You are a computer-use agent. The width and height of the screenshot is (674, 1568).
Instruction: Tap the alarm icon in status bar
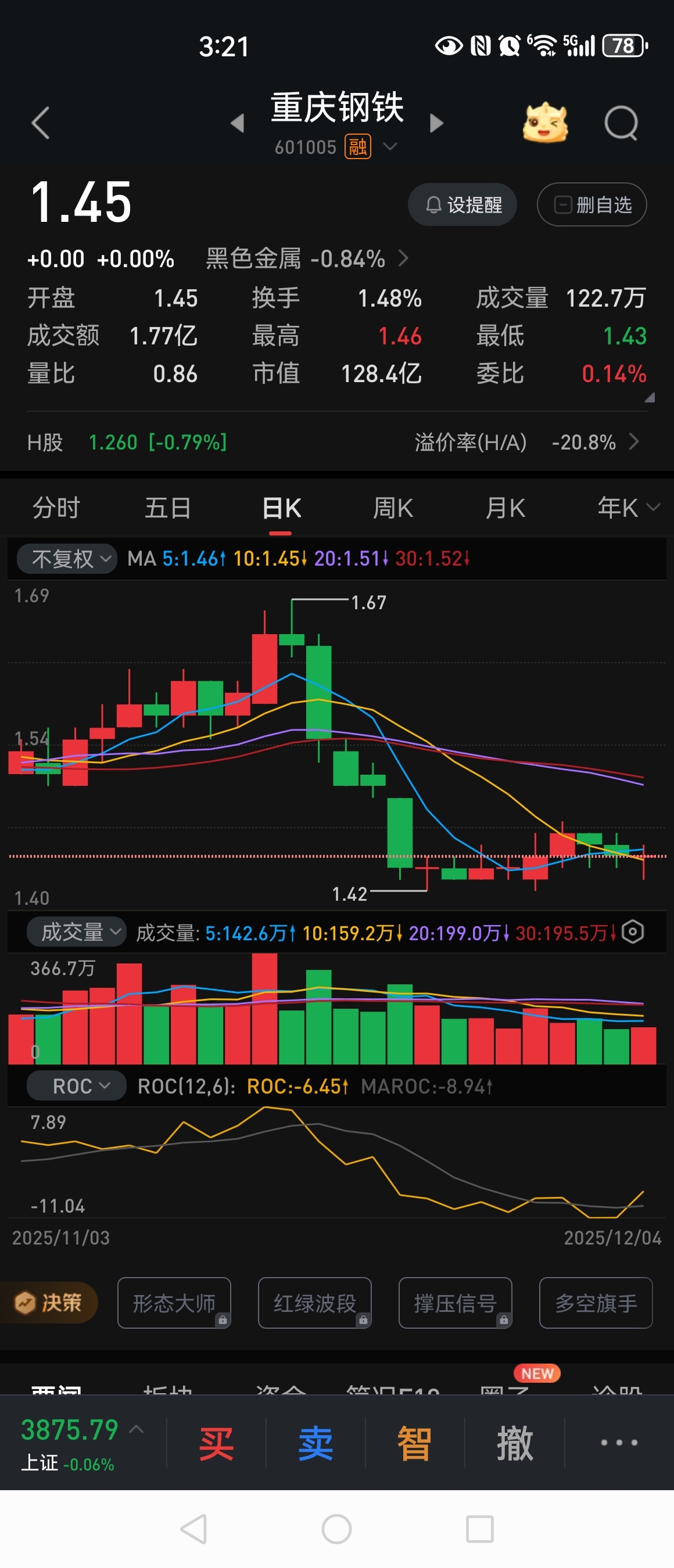pos(509,46)
